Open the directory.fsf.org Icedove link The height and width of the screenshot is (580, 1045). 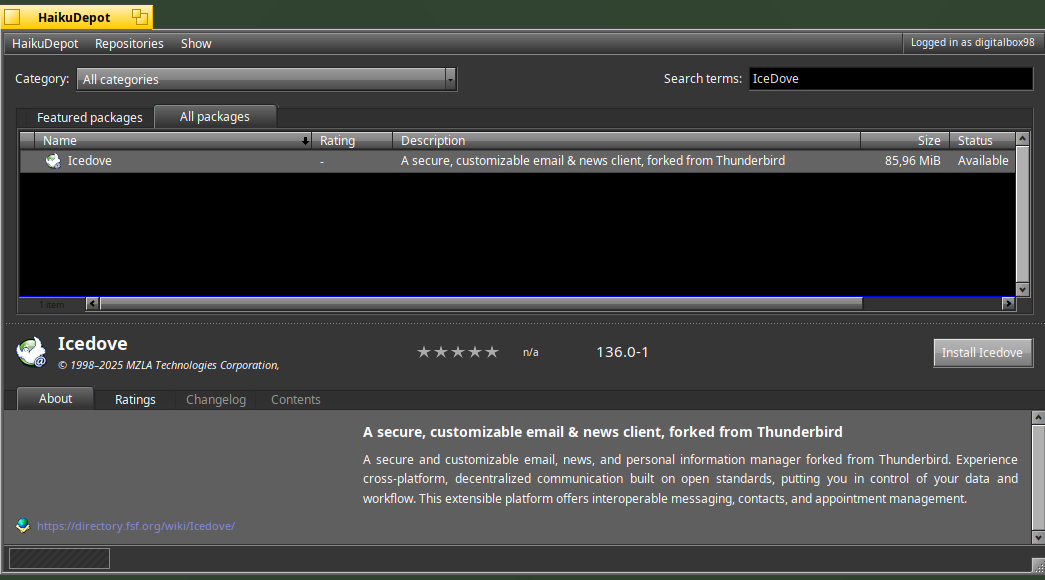point(136,526)
